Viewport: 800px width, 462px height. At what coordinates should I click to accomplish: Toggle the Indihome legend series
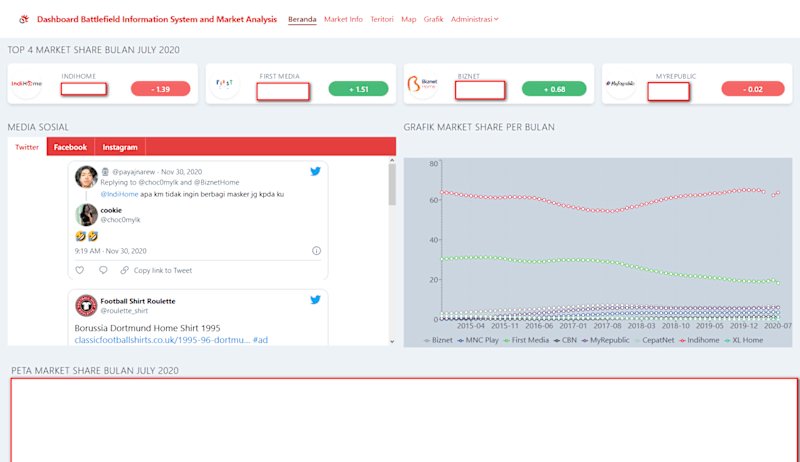point(699,340)
